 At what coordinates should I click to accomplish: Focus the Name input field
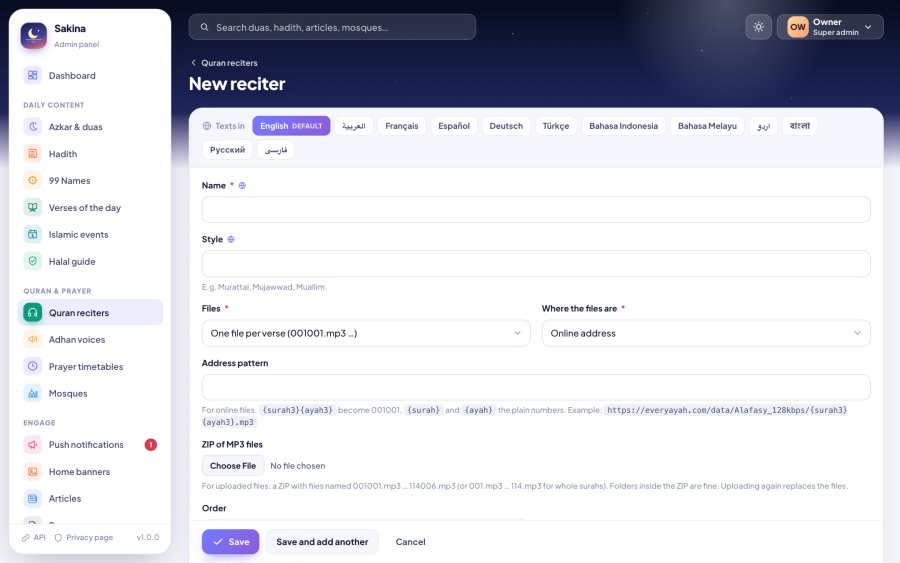pyautogui.click(x=536, y=209)
